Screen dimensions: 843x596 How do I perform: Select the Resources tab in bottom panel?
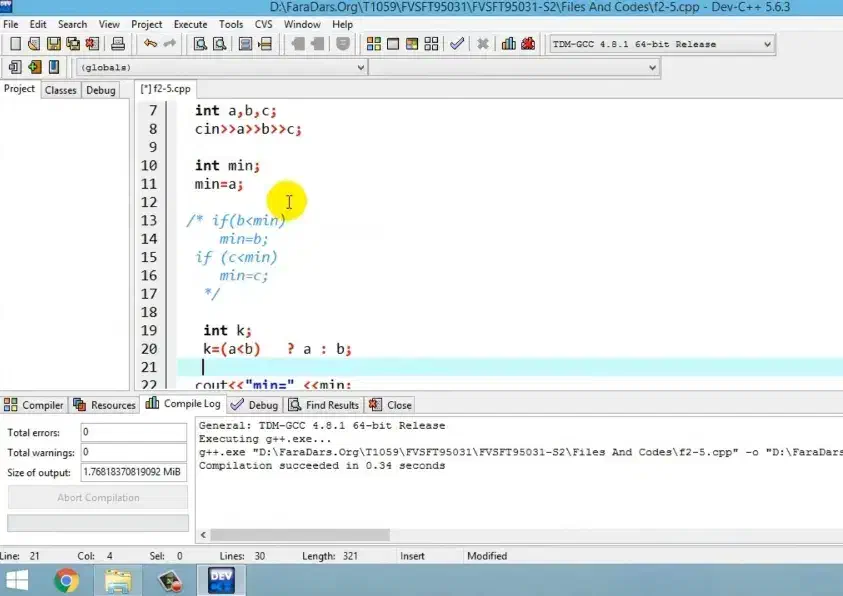(105, 405)
